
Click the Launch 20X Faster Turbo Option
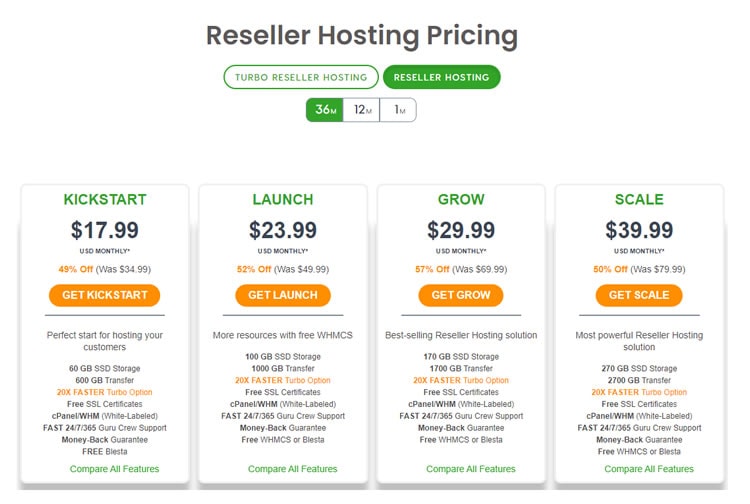click(x=283, y=380)
